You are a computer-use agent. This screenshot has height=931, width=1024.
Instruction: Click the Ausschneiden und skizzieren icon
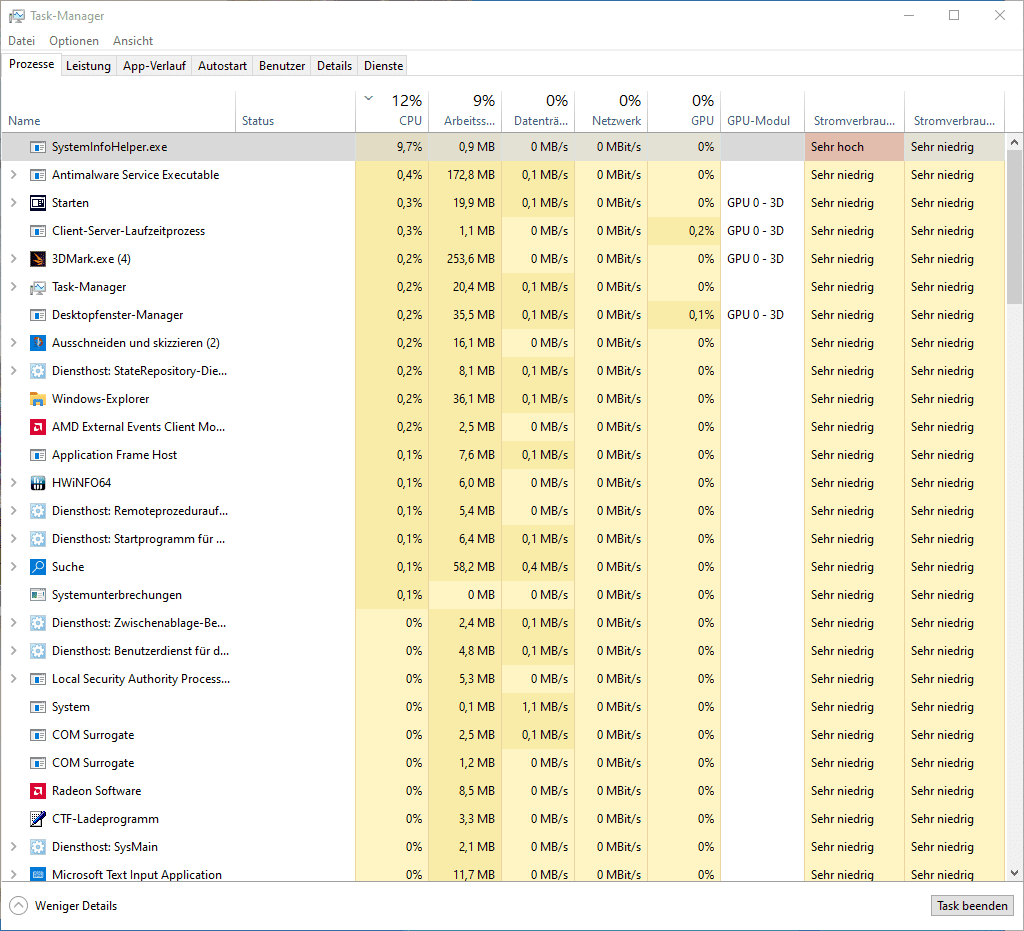38,343
